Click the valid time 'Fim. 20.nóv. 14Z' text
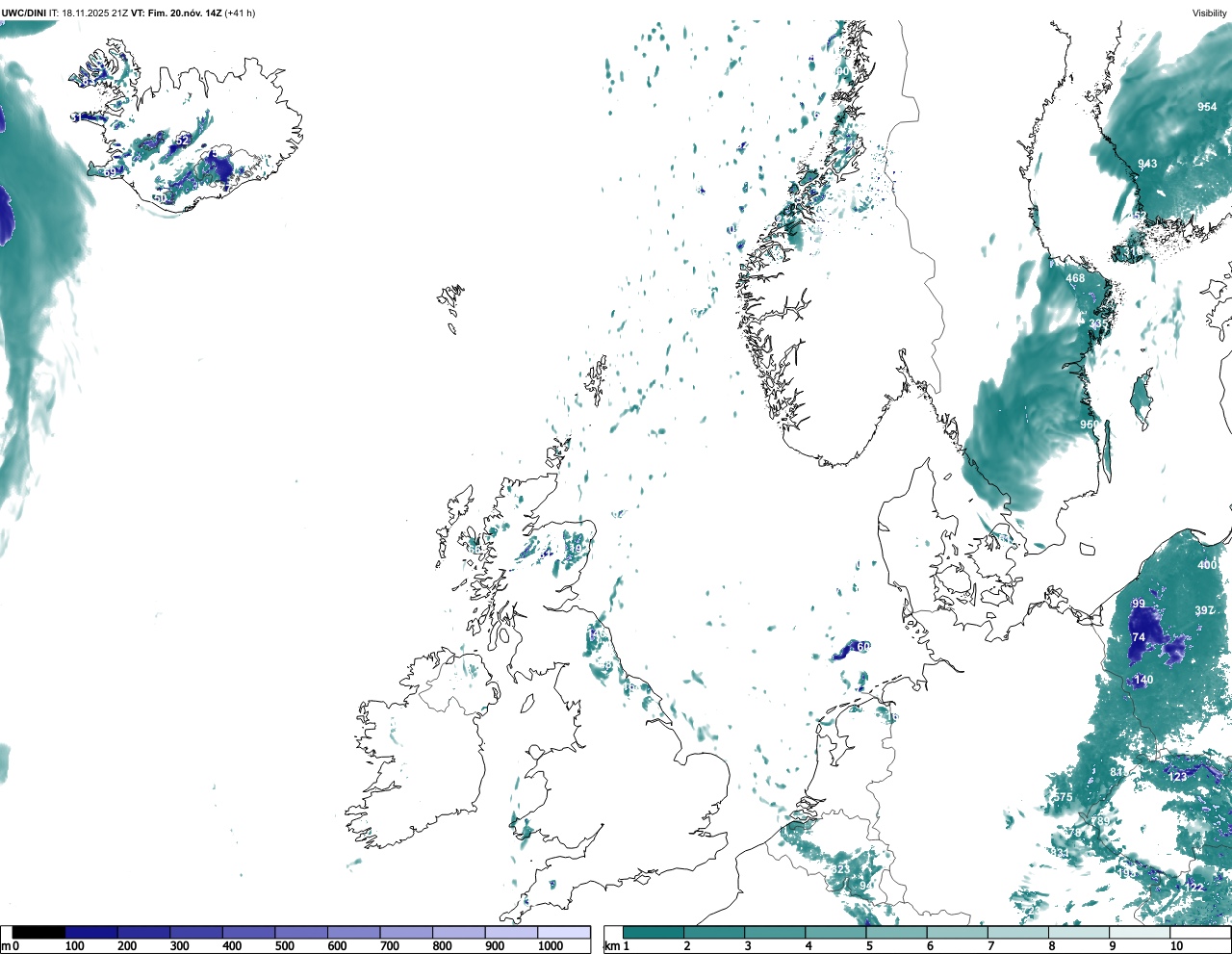The image size is (1232, 954). 185,13
